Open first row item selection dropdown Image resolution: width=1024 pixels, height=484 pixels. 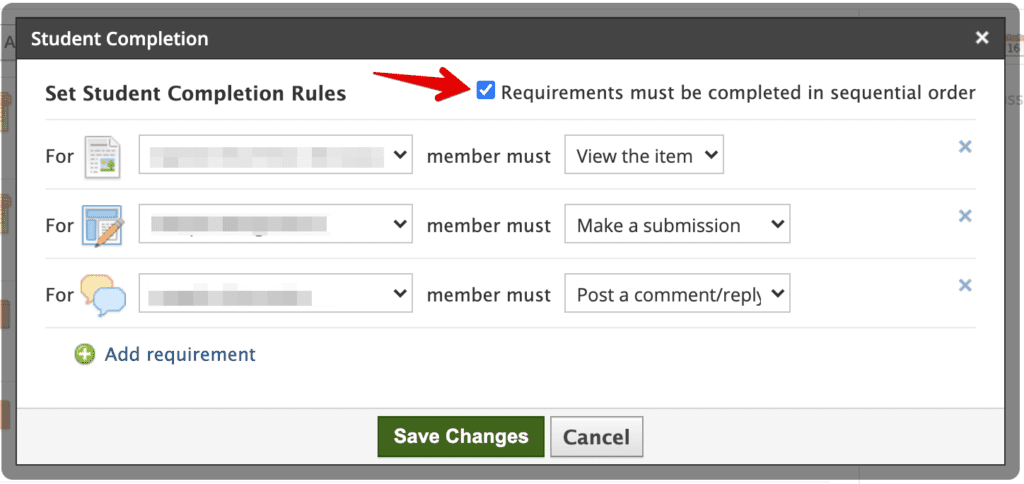click(x=276, y=155)
